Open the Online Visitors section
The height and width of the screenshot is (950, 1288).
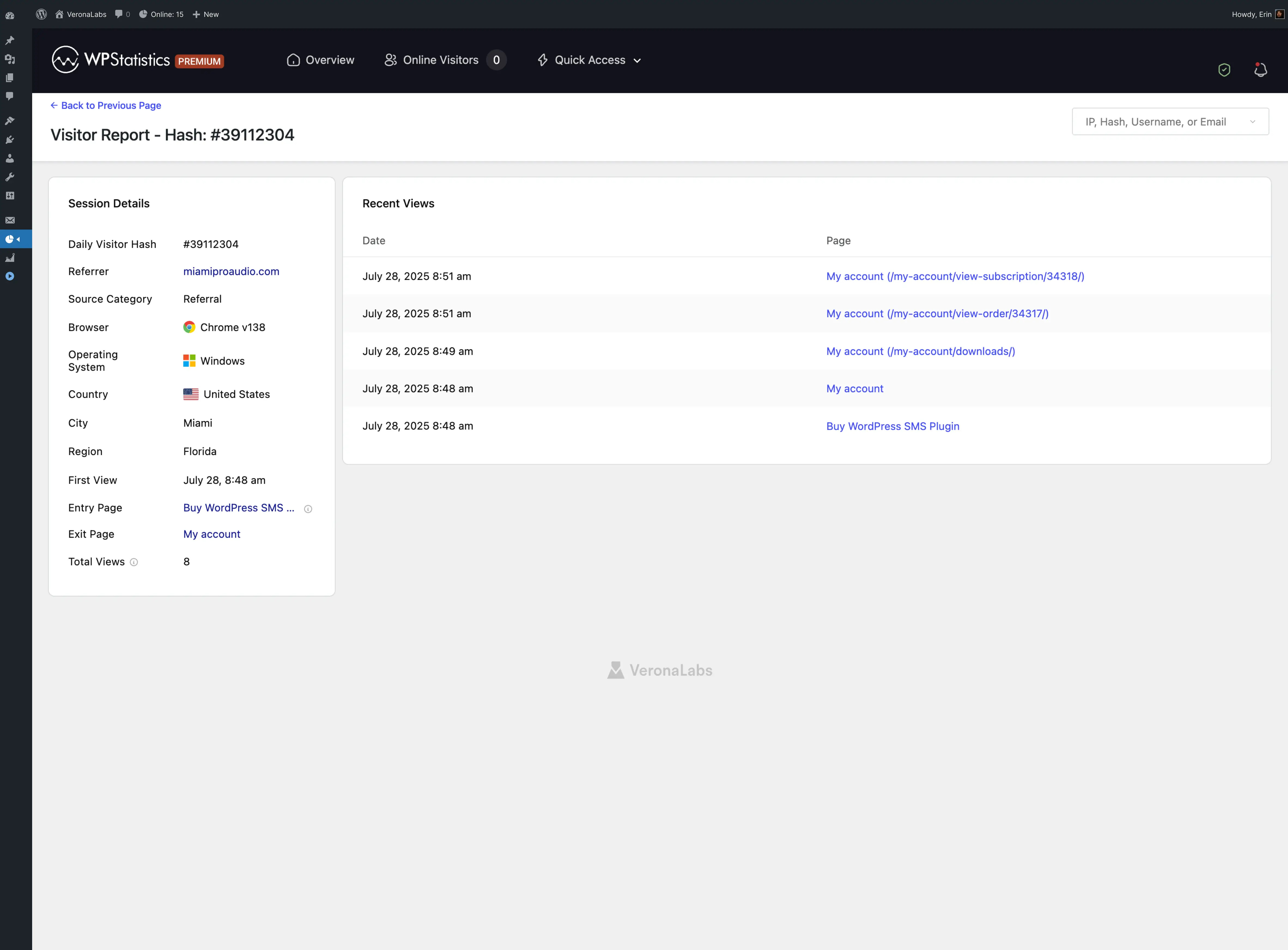440,60
